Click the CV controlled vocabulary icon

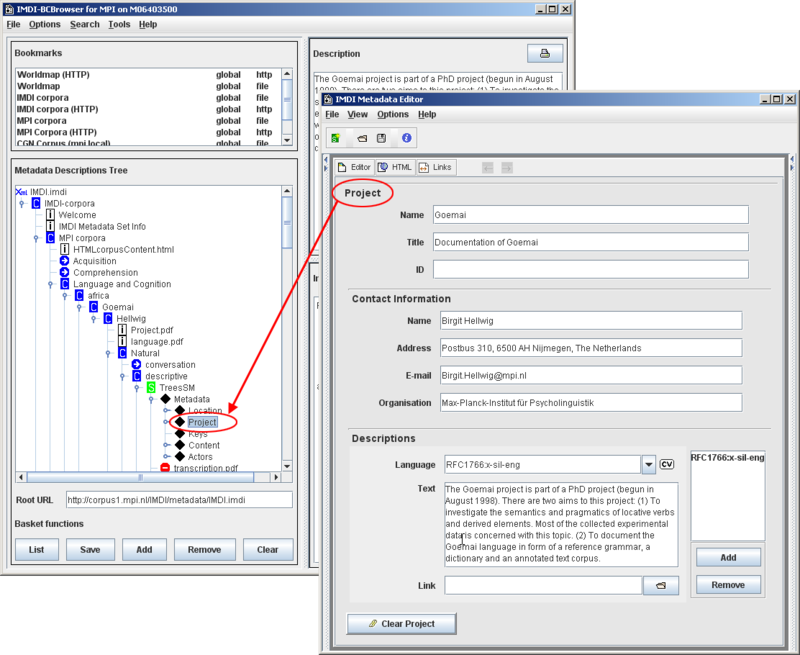click(x=667, y=464)
